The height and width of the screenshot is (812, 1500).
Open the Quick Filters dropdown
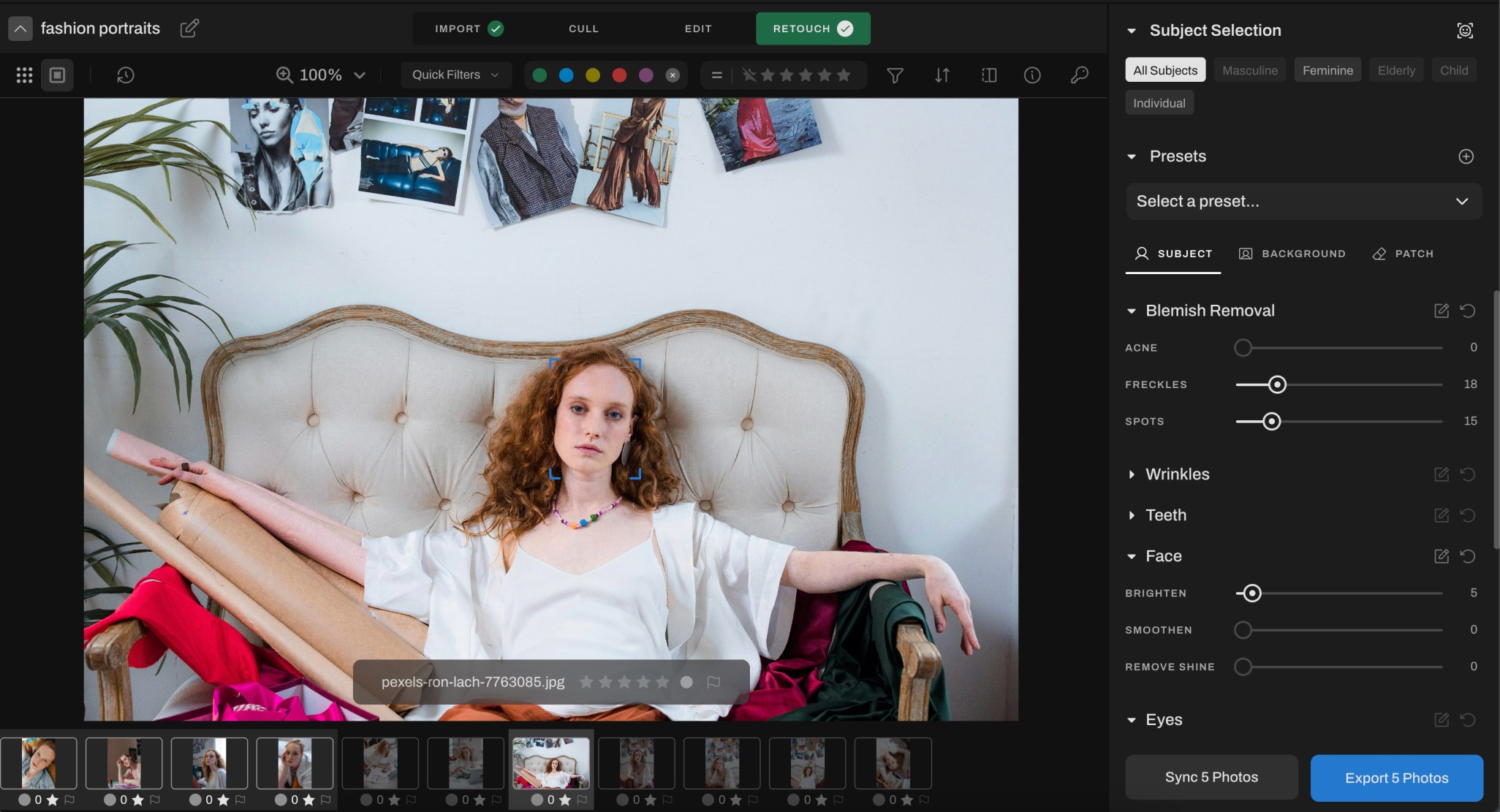tap(455, 75)
